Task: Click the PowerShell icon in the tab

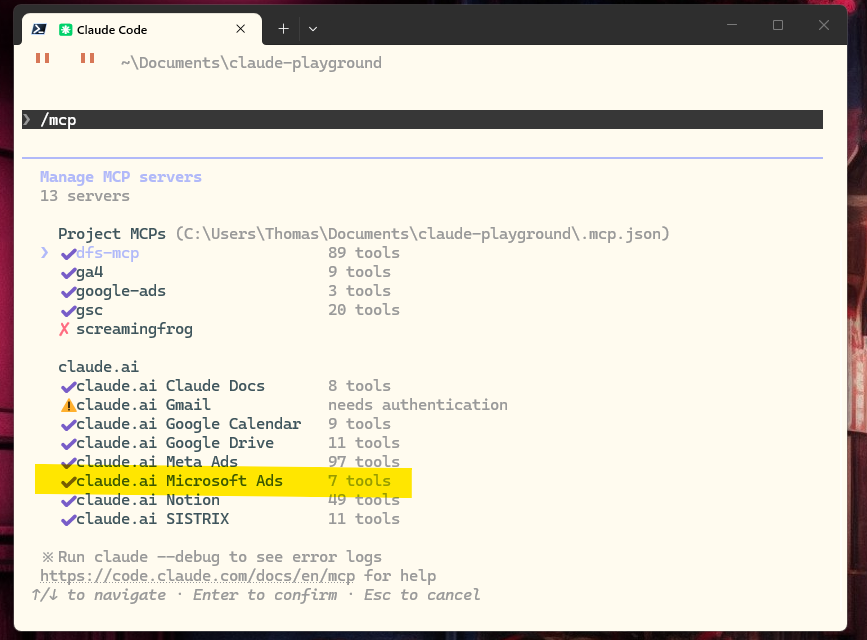Action: pos(39,29)
